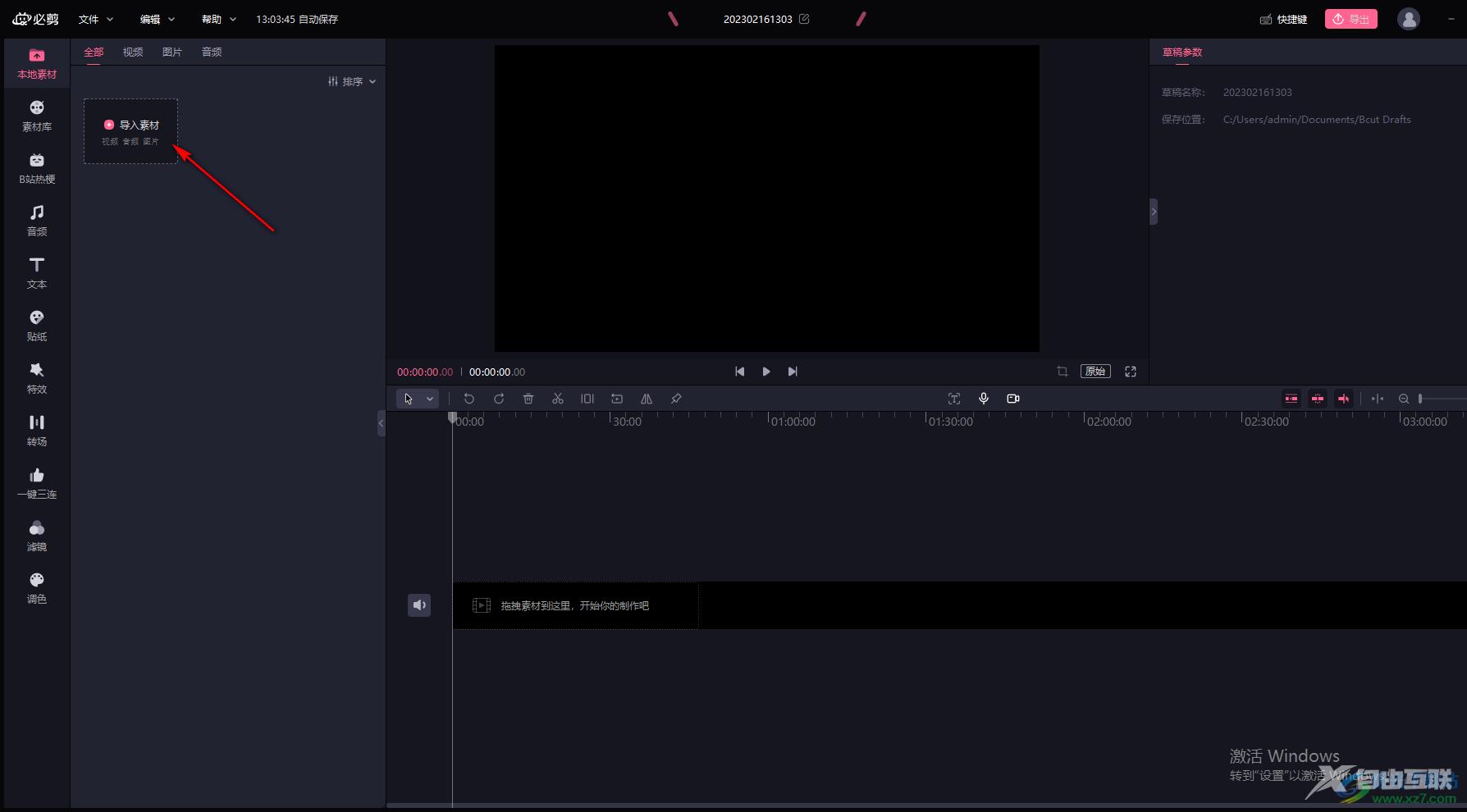
Task: Open the 音频 audio panel in sidebar
Action: 37,221
